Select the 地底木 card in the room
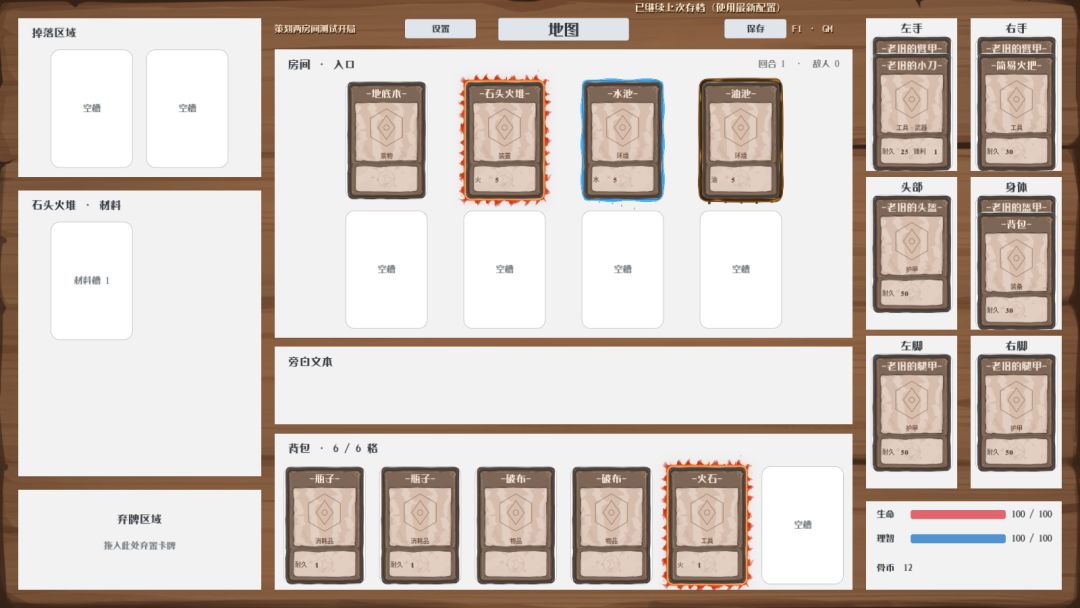Viewport: 1080px width, 608px height. 386,140
